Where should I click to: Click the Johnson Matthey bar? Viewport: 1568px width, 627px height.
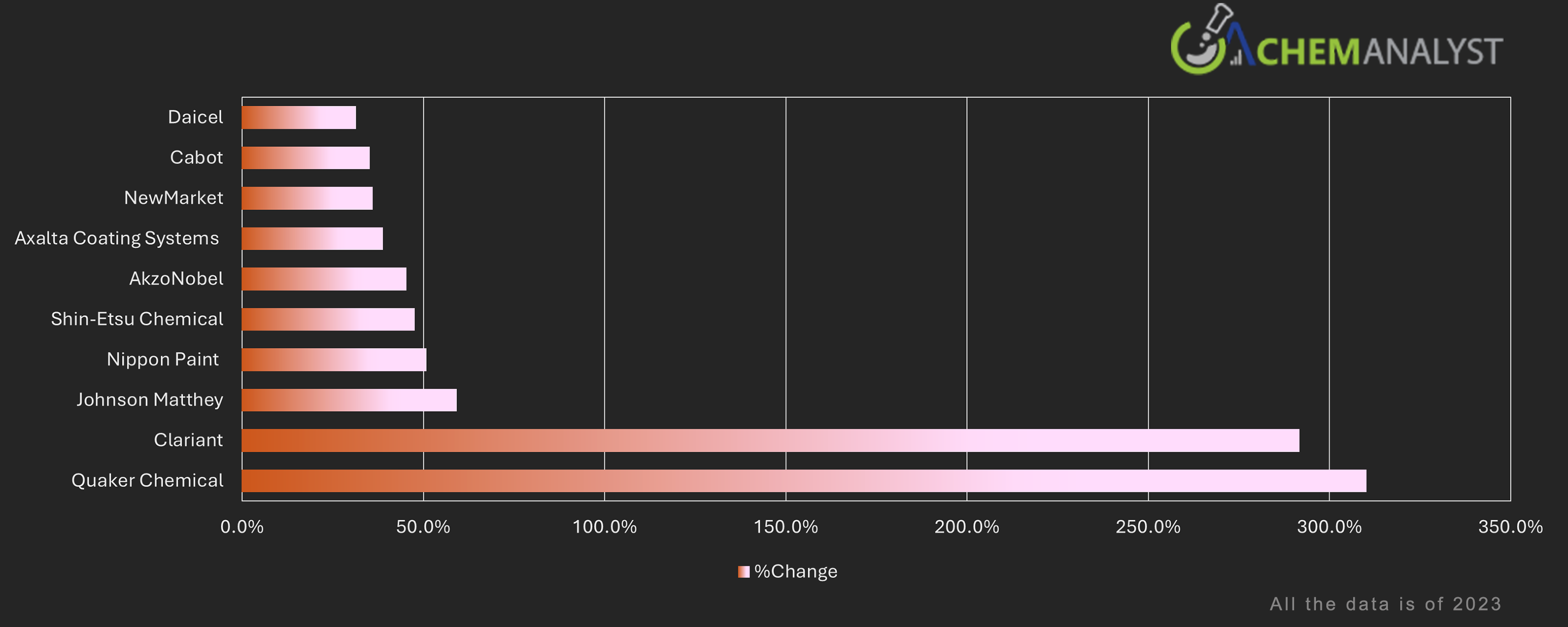click(349, 400)
